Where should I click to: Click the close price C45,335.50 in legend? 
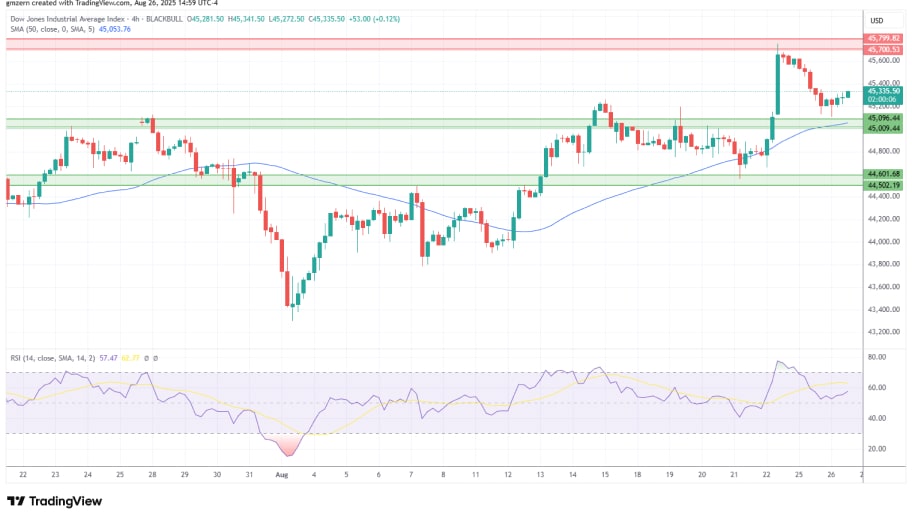tap(326, 19)
